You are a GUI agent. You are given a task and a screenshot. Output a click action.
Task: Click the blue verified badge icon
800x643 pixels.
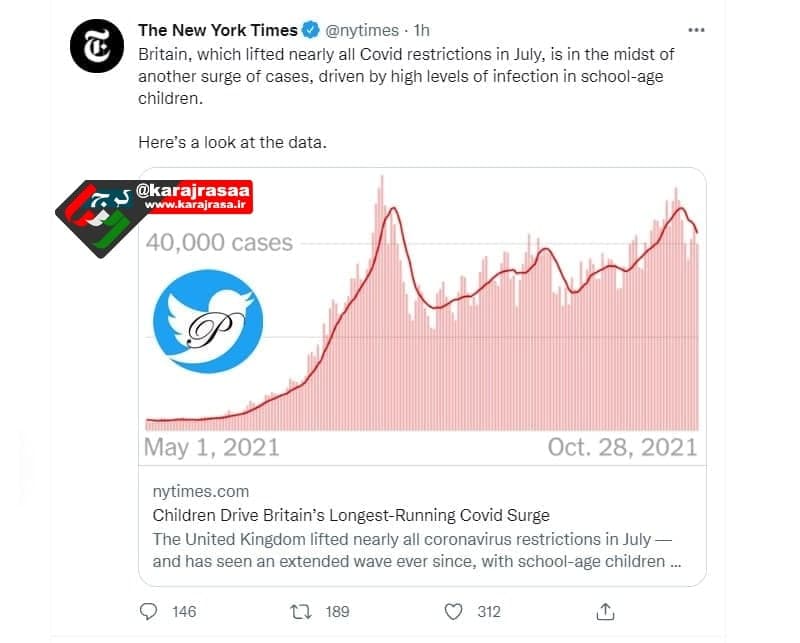point(311,30)
